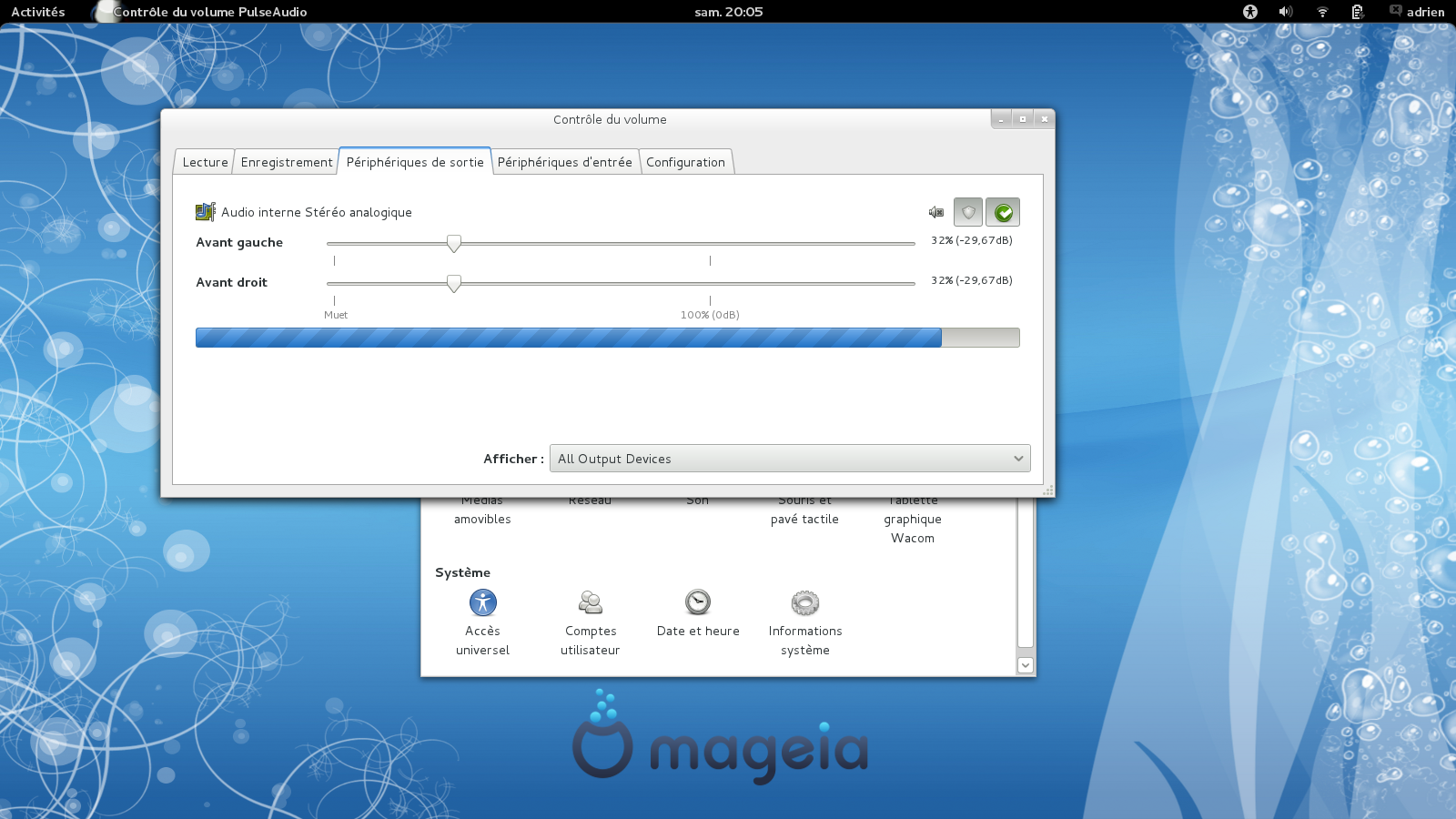The image size is (1456, 819).
Task: Open Souris et pavé tactile in settings window
Action: point(805,511)
